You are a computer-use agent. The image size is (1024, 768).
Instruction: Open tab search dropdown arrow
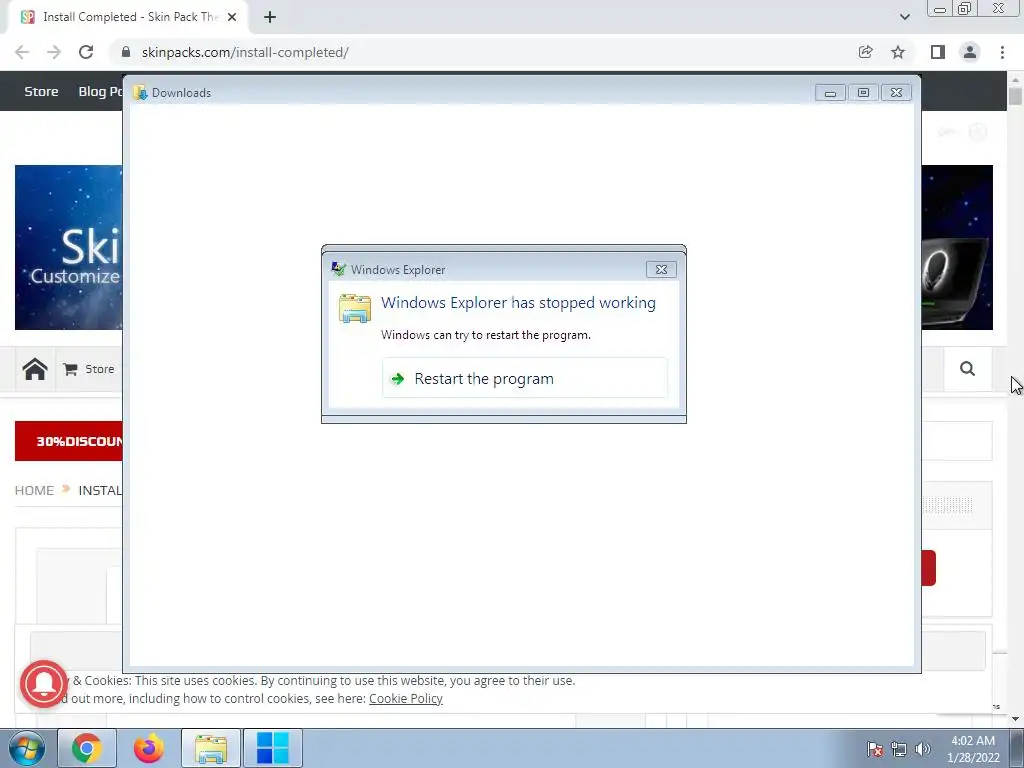904,17
